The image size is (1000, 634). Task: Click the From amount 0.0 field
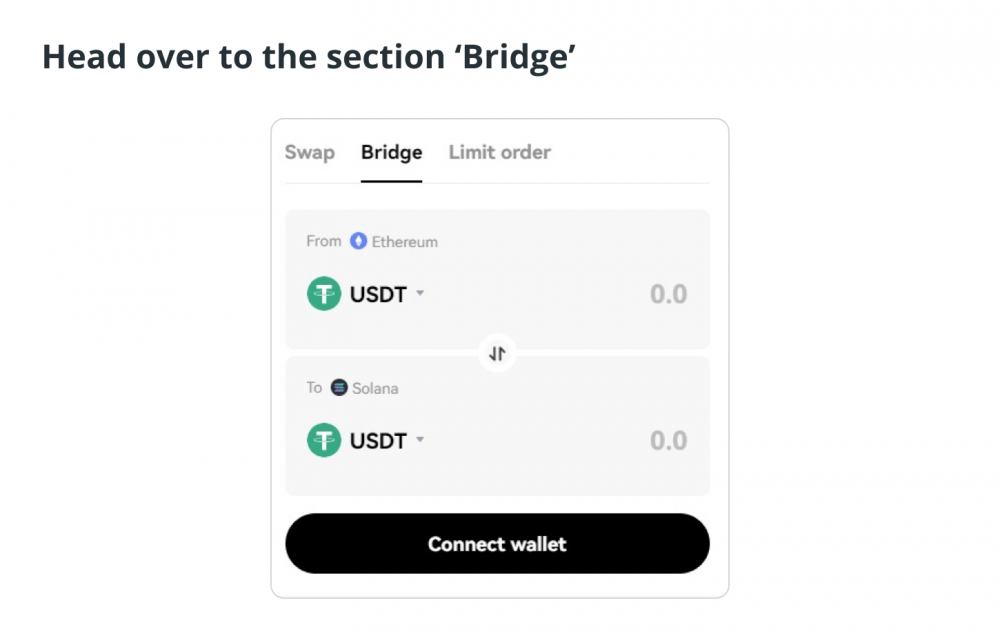(x=668, y=294)
